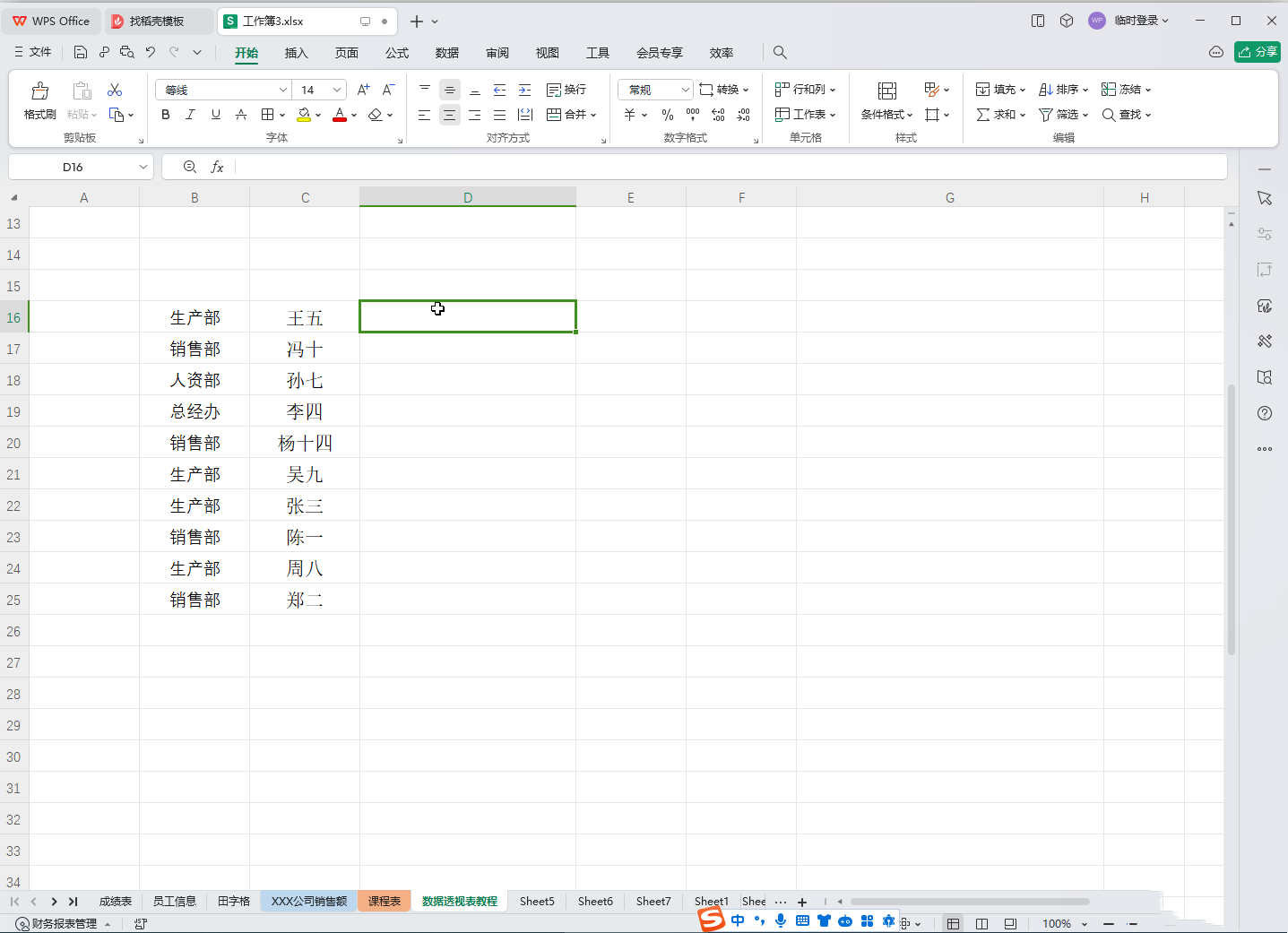Expand the Sort (排序) dropdown
This screenshot has width=1288, height=933.
(1085, 90)
